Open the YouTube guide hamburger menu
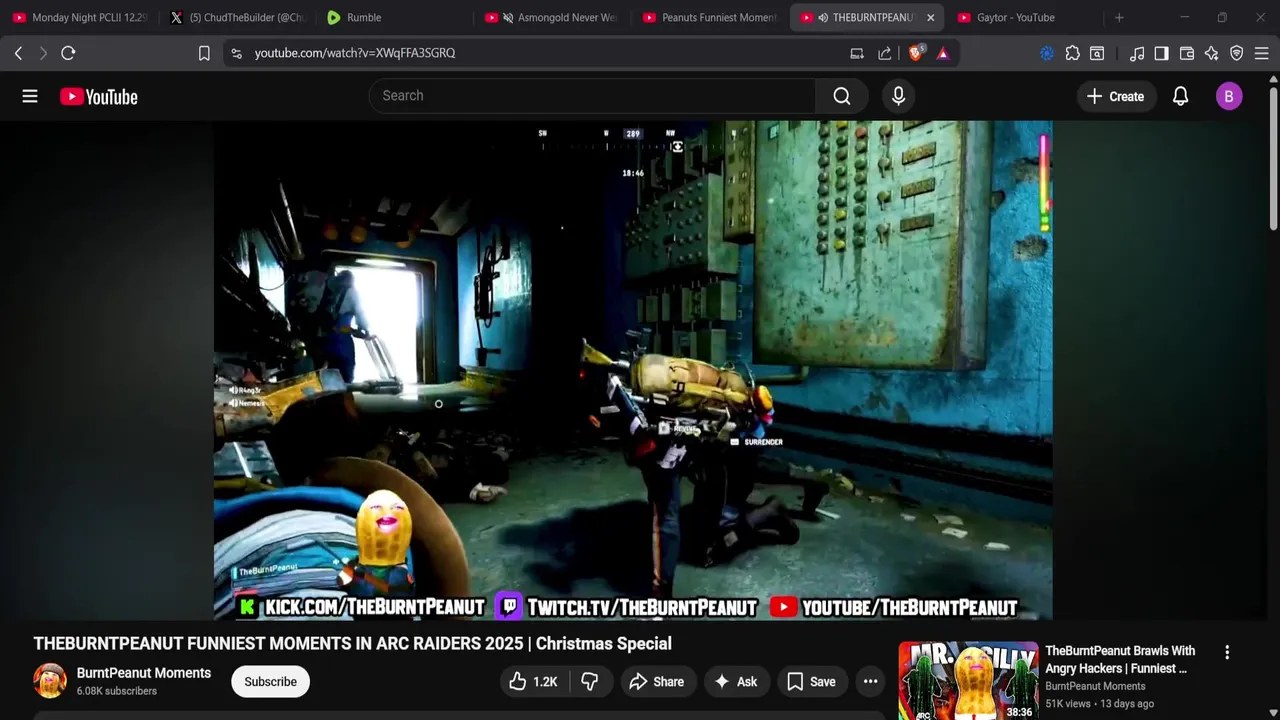1280x720 pixels. coord(30,96)
